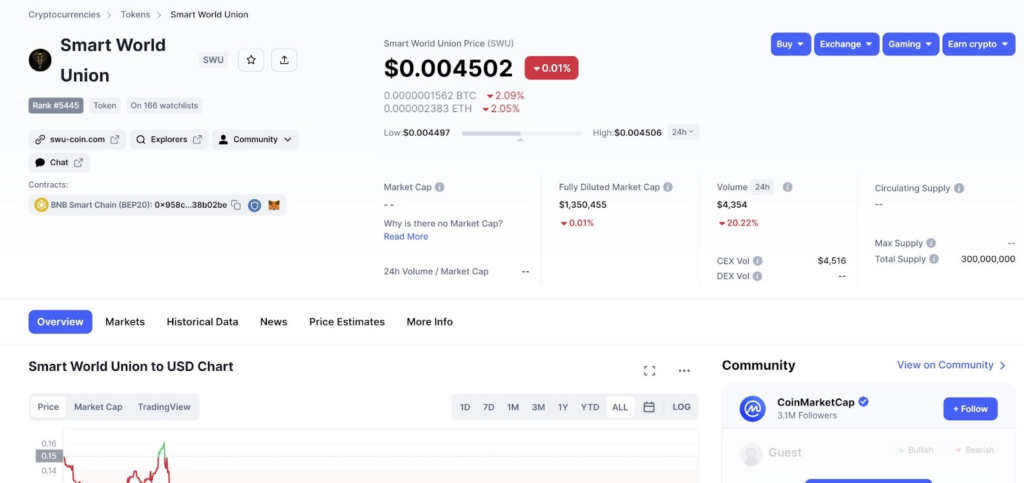
Task: Open chart calendar date picker
Action: pyautogui.click(x=648, y=407)
